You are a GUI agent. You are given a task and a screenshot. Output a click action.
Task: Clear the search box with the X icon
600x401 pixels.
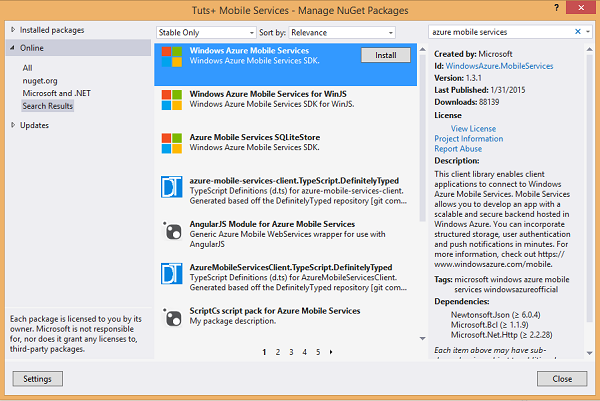pyautogui.click(x=577, y=32)
